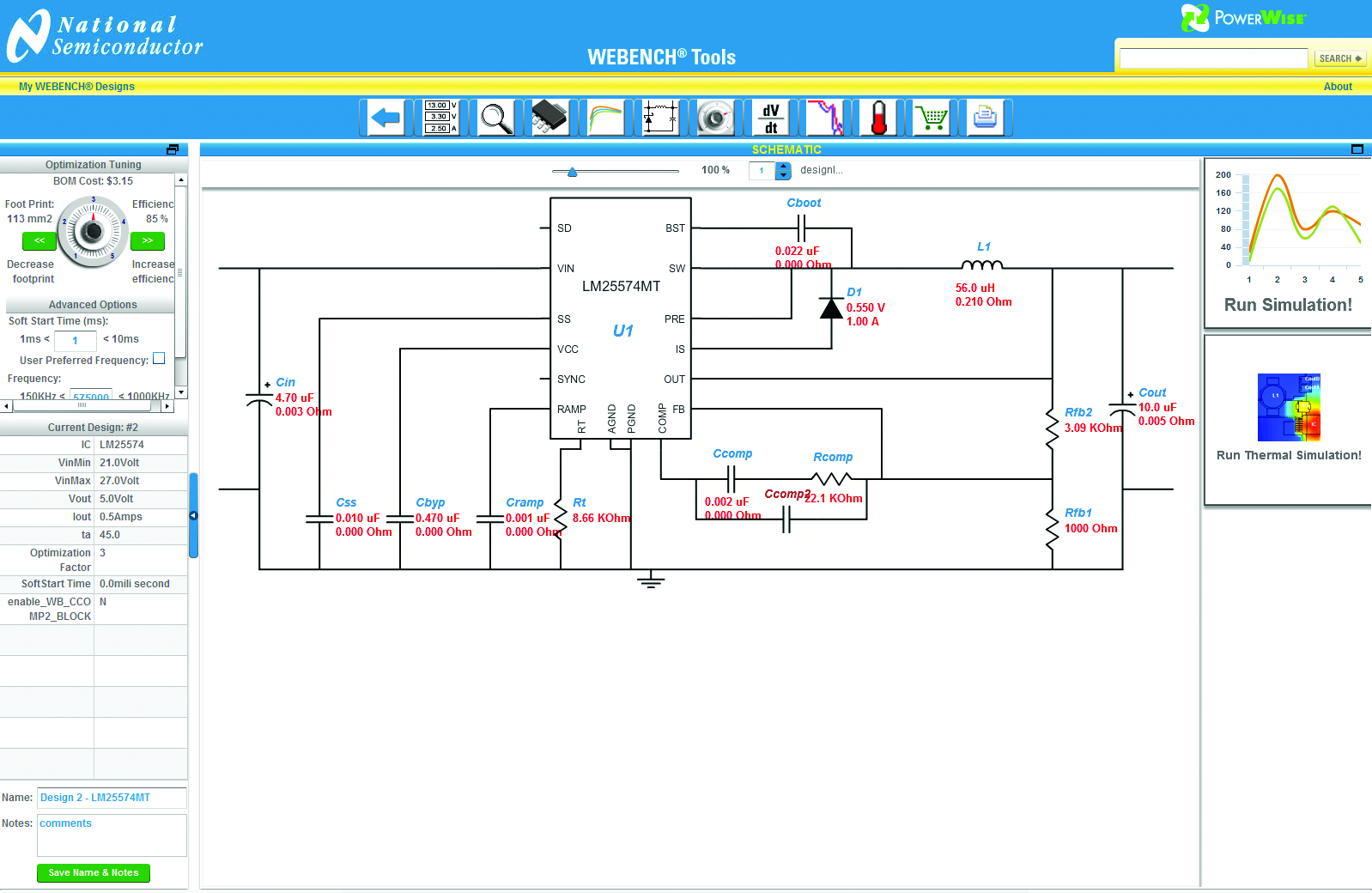Open the colored curves charts icon
The image size is (1372, 893).
(605, 118)
